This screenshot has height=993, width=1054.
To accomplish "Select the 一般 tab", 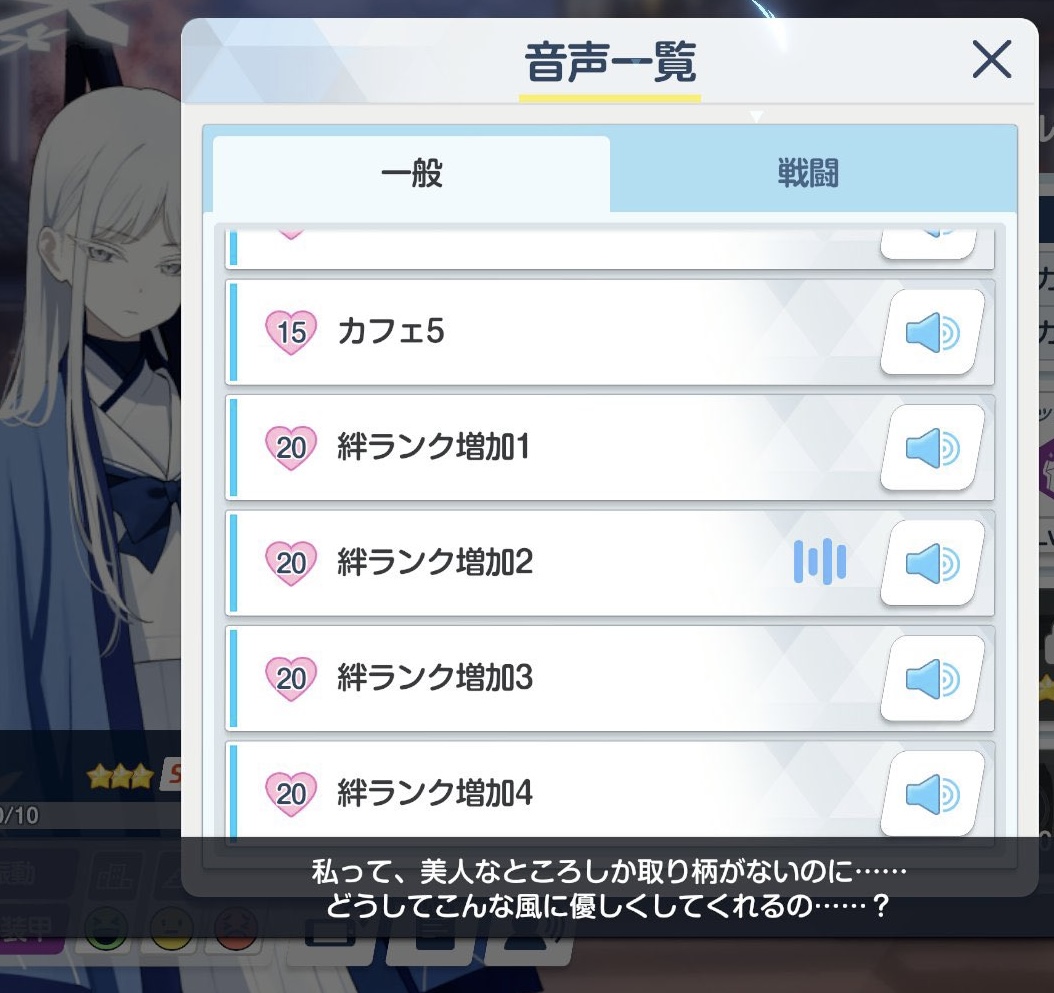I will 411,173.
